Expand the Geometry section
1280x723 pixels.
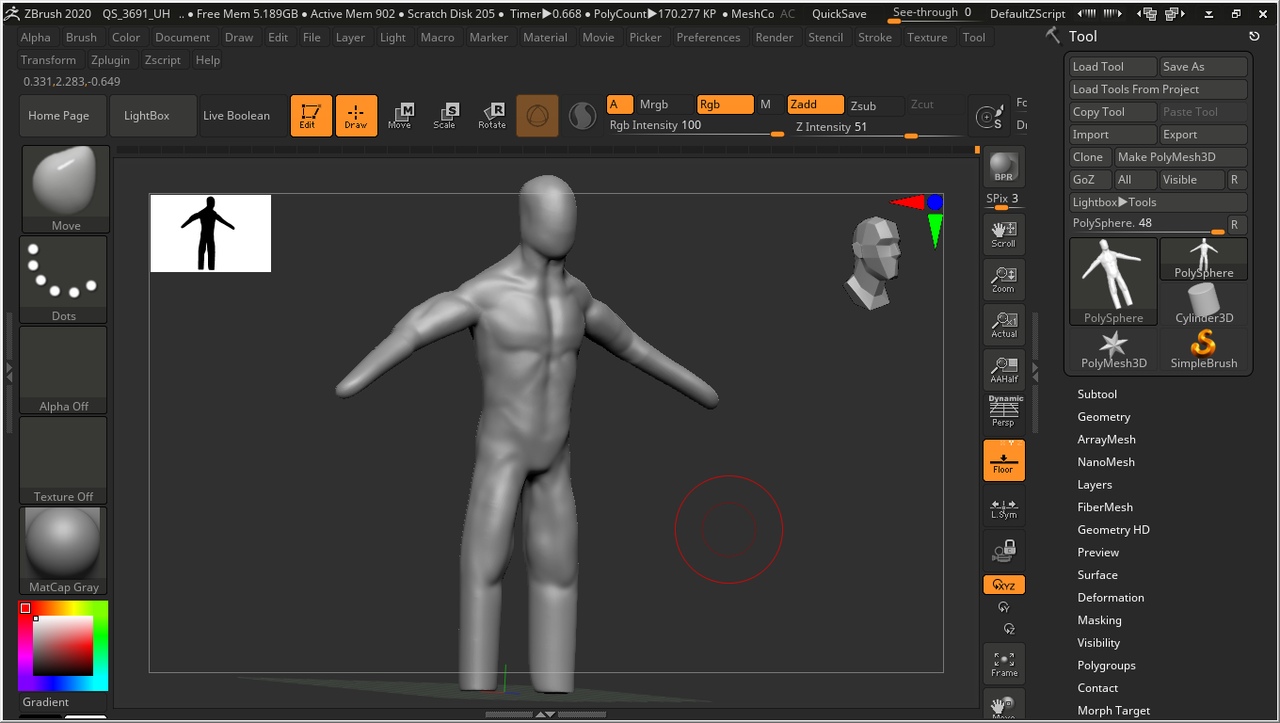click(x=1103, y=417)
